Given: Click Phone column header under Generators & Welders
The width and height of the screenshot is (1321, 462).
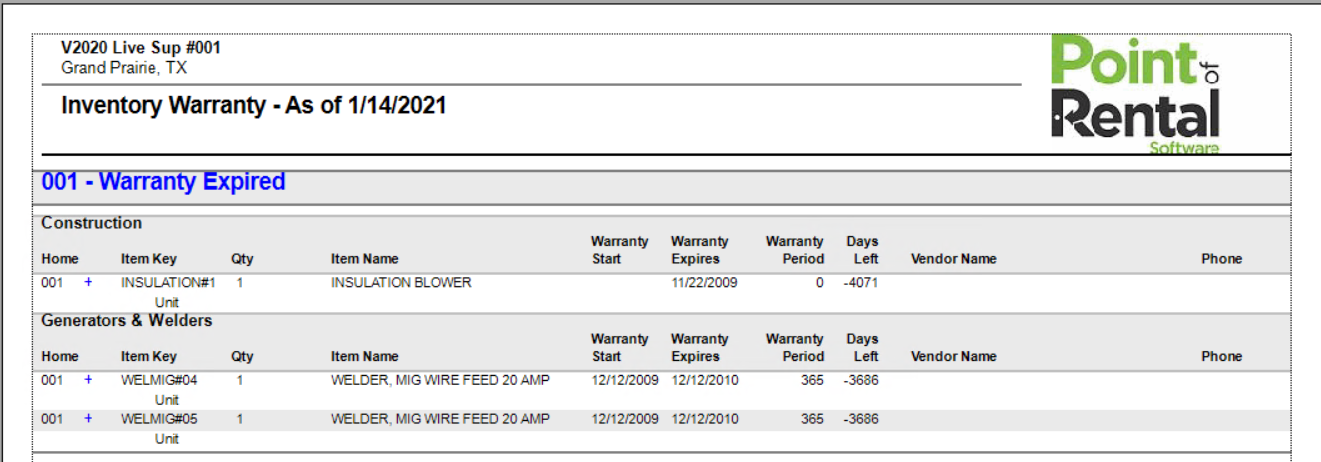Looking at the screenshot, I should click(x=1221, y=357).
